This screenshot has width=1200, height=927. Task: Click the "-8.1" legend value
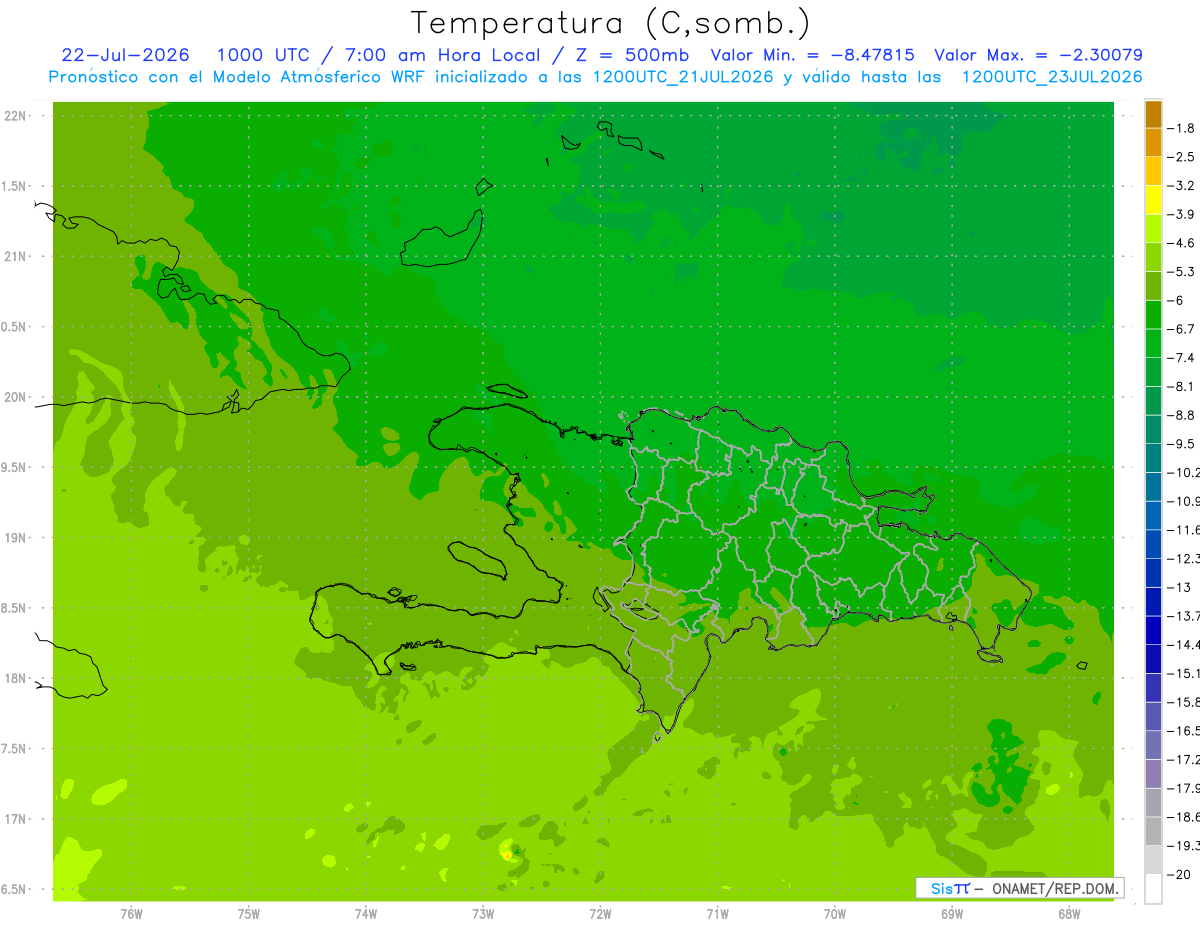pyautogui.click(x=1183, y=386)
